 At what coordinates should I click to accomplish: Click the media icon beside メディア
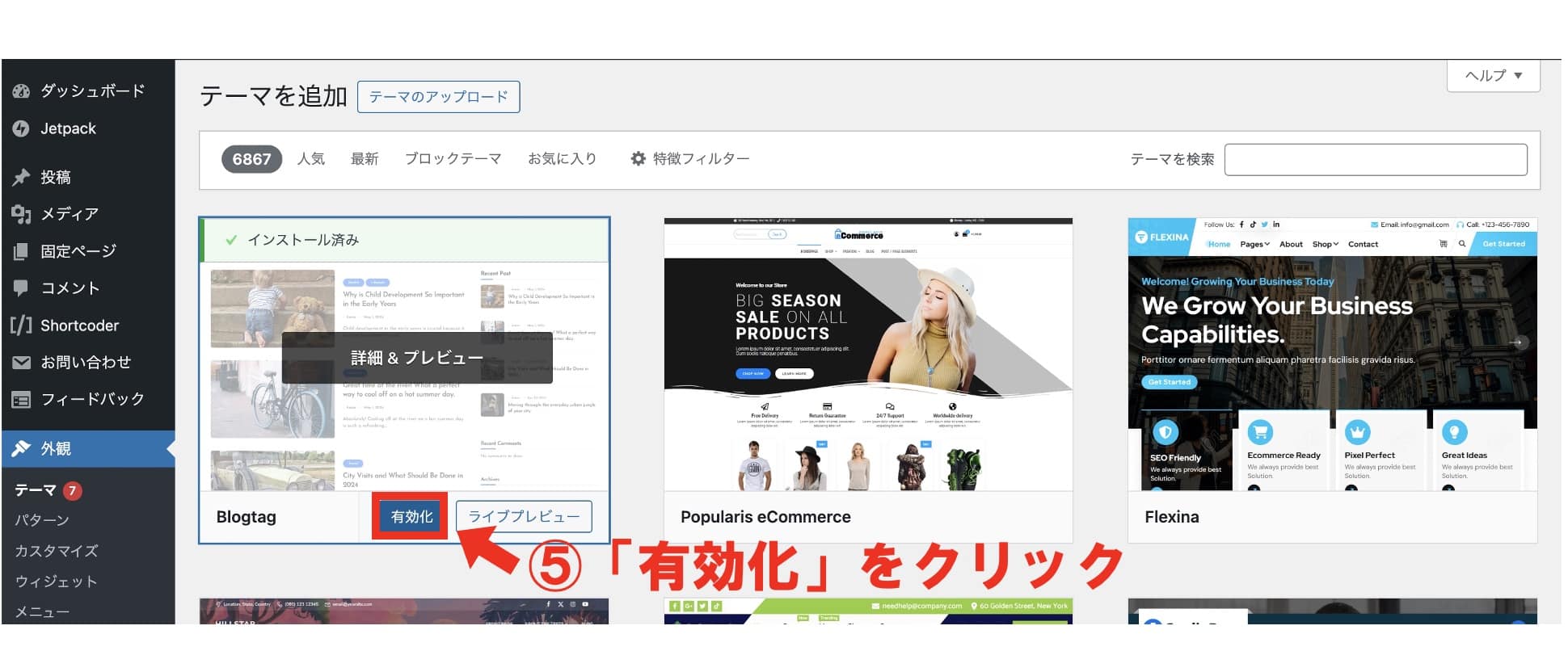tap(21, 214)
